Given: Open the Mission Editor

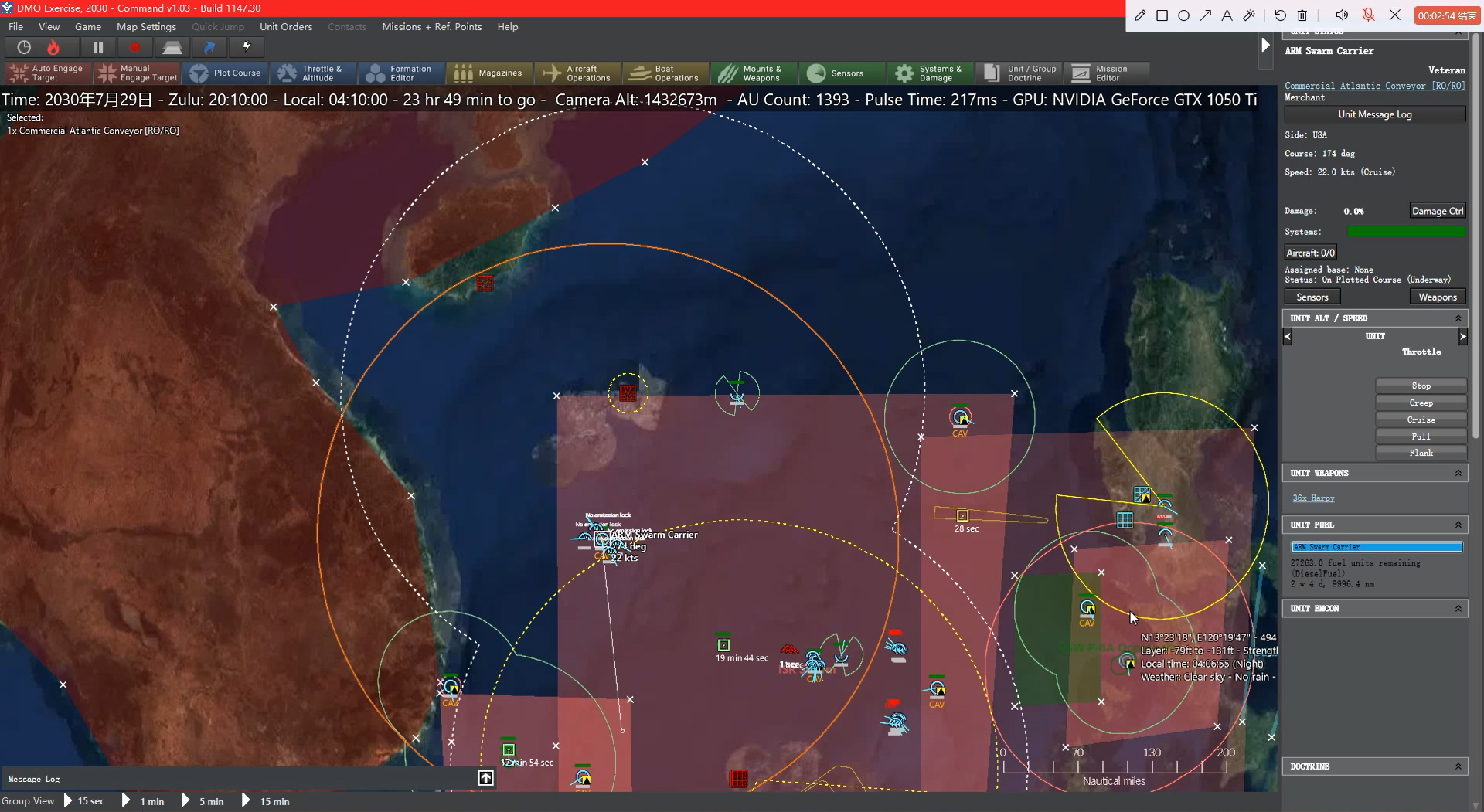Looking at the screenshot, I should coord(1108,73).
